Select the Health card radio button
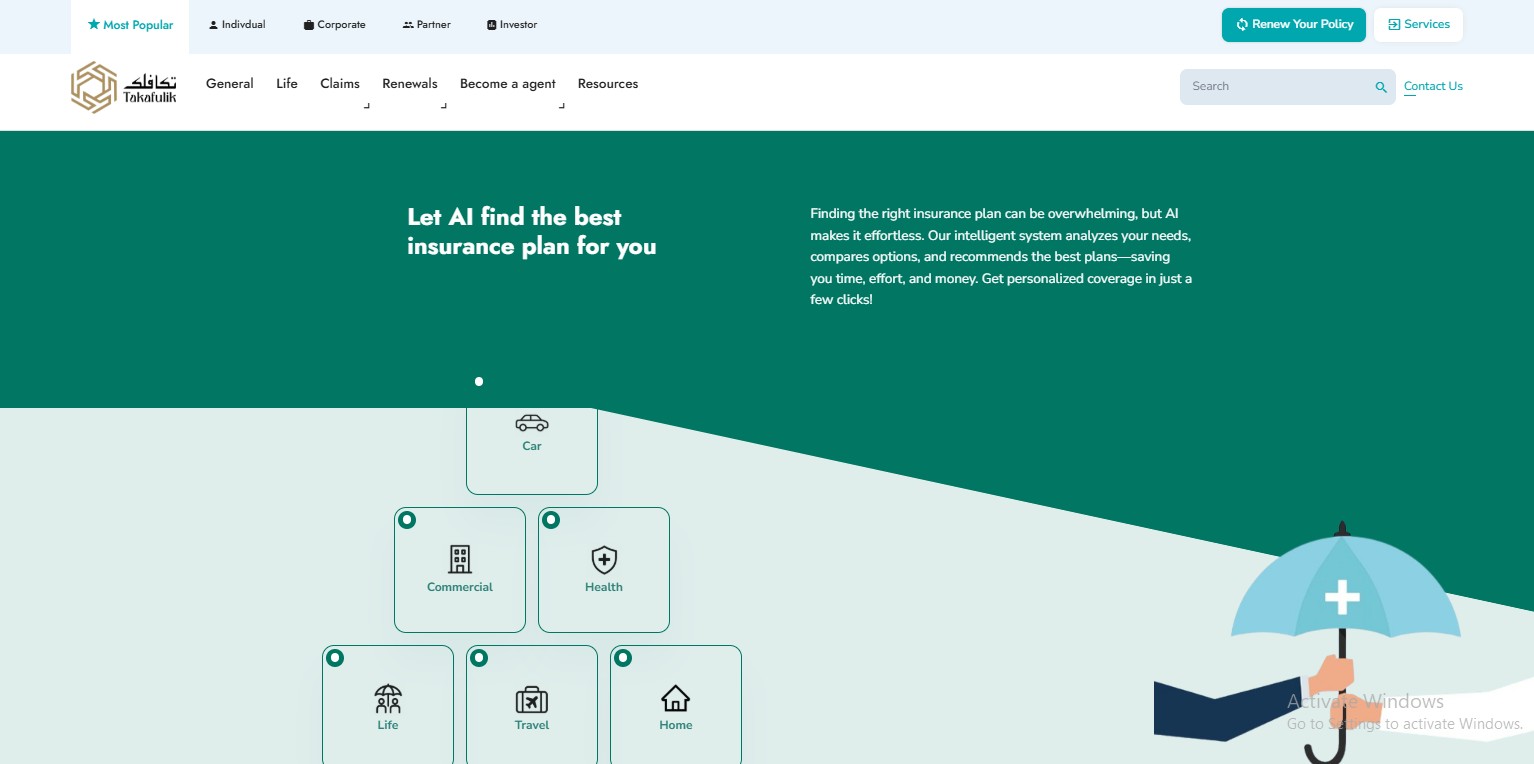The image size is (1534, 764). (x=551, y=520)
